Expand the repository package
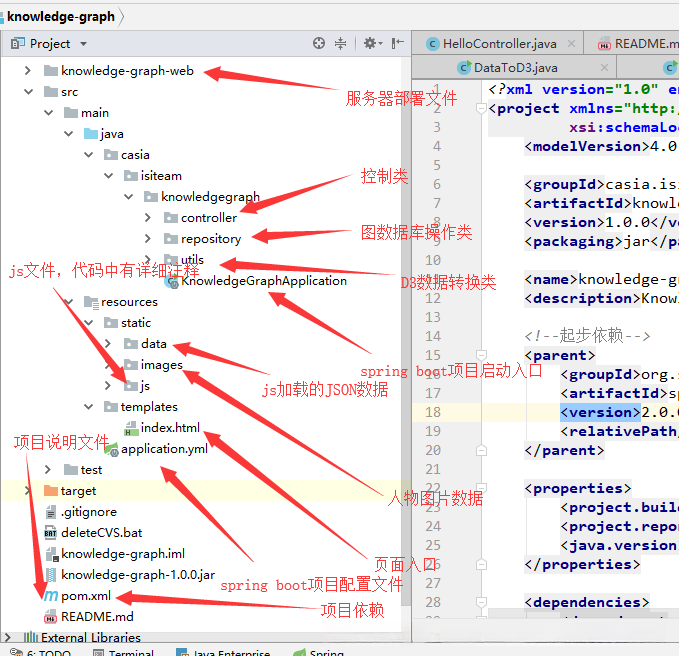Screen dimensions: 679x656 pos(148,239)
